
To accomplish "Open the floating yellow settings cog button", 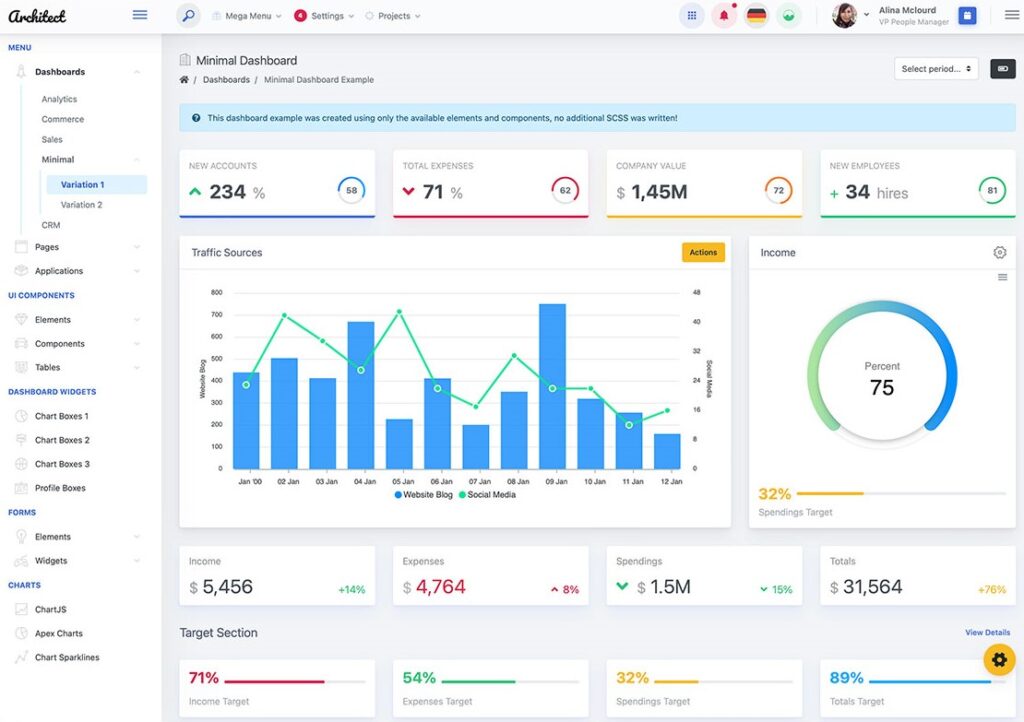I will click(999, 660).
